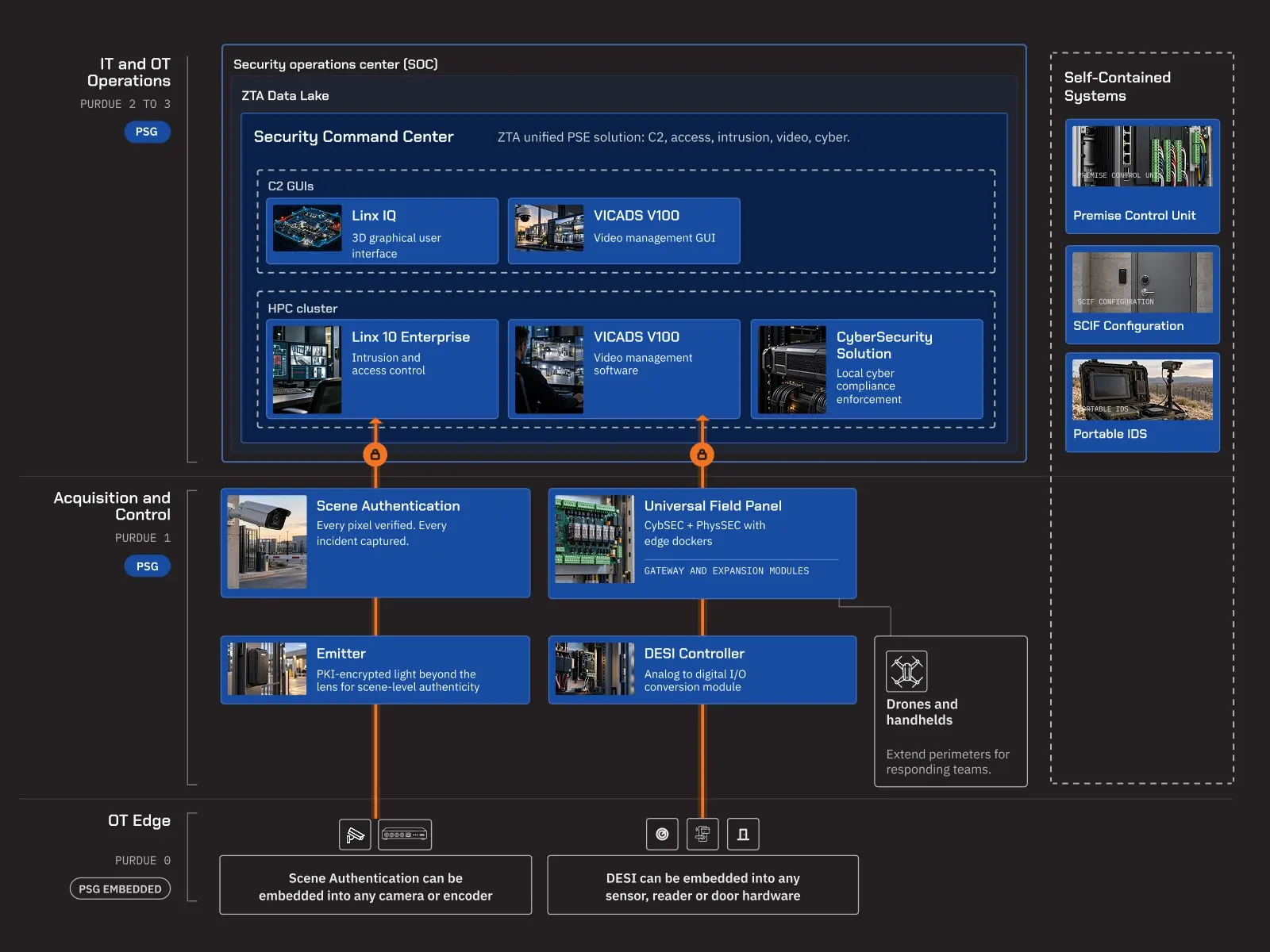Image resolution: width=1270 pixels, height=952 pixels.
Task: Click the lock icon above Universal Field Panel
Action: click(x=702, y=455)
